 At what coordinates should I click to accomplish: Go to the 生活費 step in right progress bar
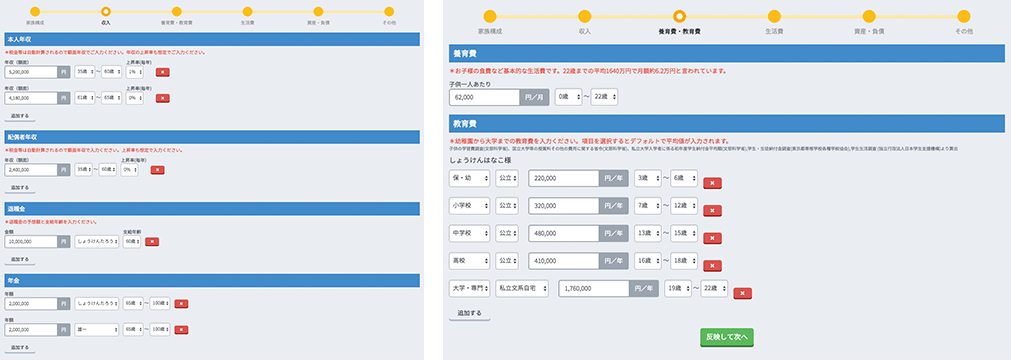pos(774,17)
